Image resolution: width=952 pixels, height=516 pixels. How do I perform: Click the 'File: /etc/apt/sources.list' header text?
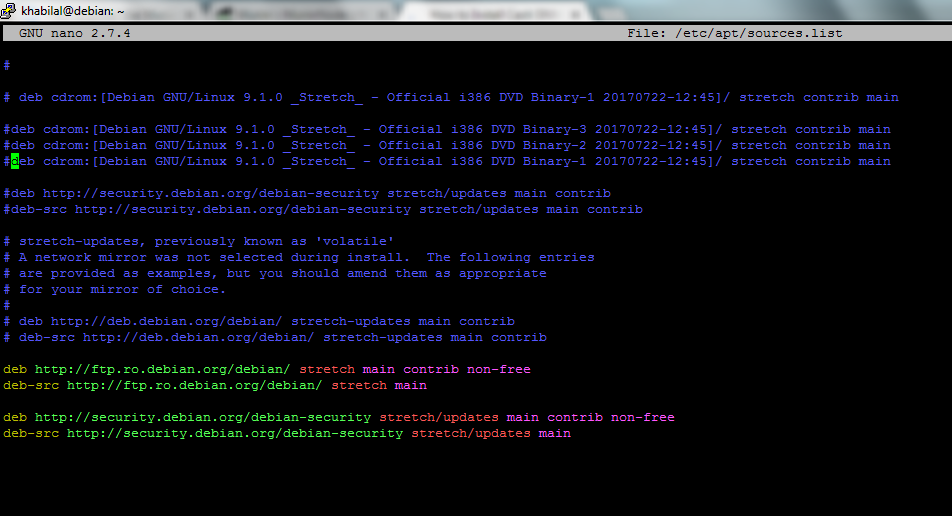click(x=735, y=33)
